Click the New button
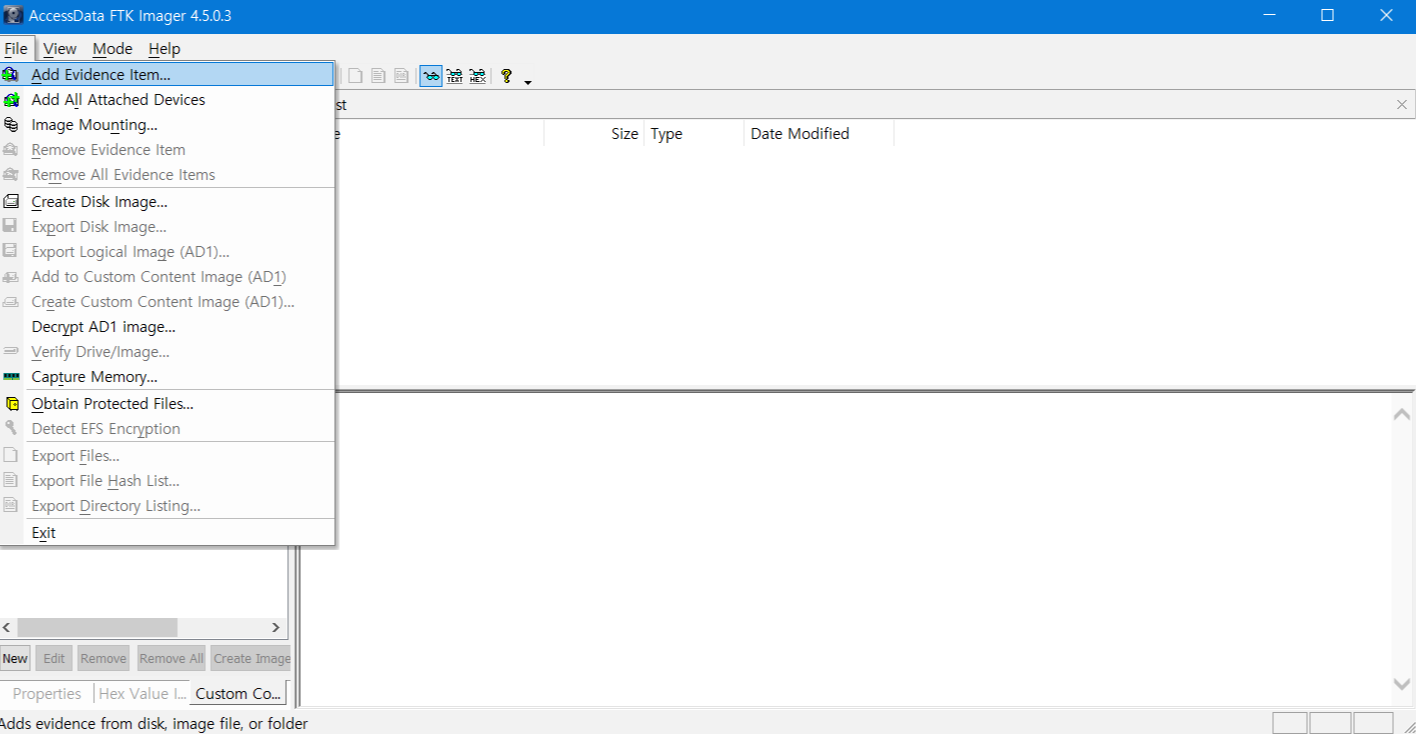The image size is (1416, 734). [15, 658]
